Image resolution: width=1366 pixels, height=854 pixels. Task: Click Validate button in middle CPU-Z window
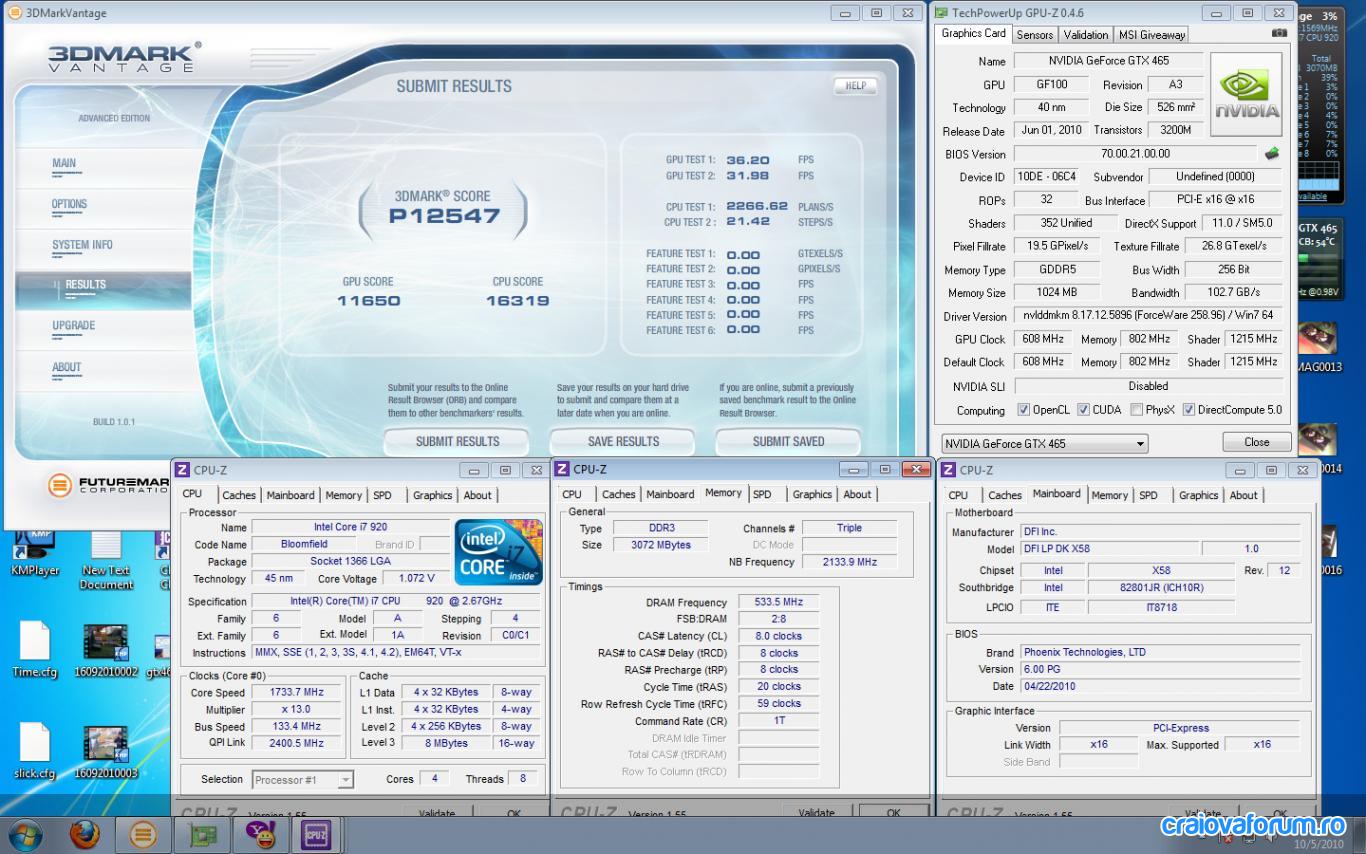click(x=817, y=812)
